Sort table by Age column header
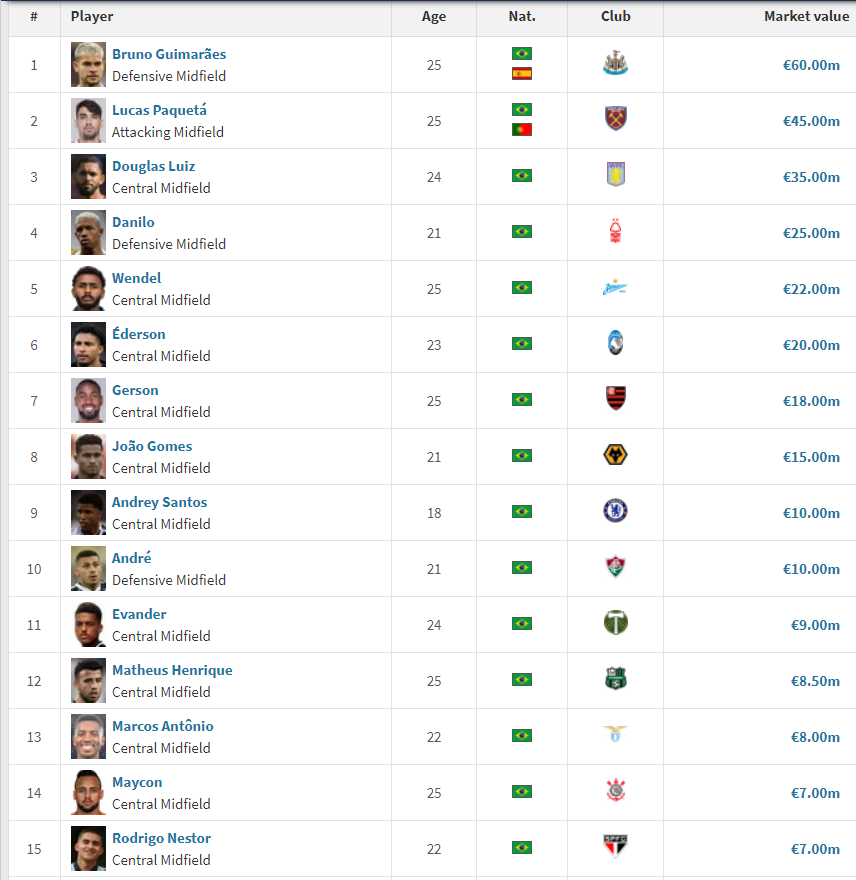Screen dimensions: 856x880 [434, 16]
